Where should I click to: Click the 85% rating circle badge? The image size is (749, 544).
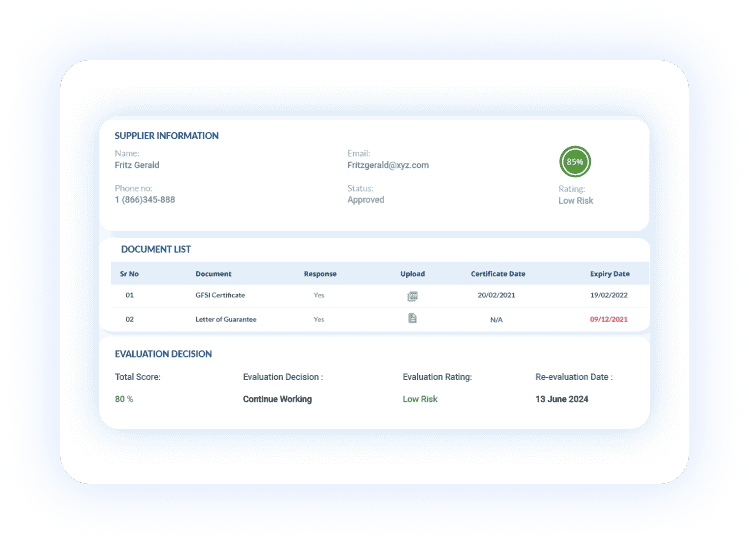575,161
